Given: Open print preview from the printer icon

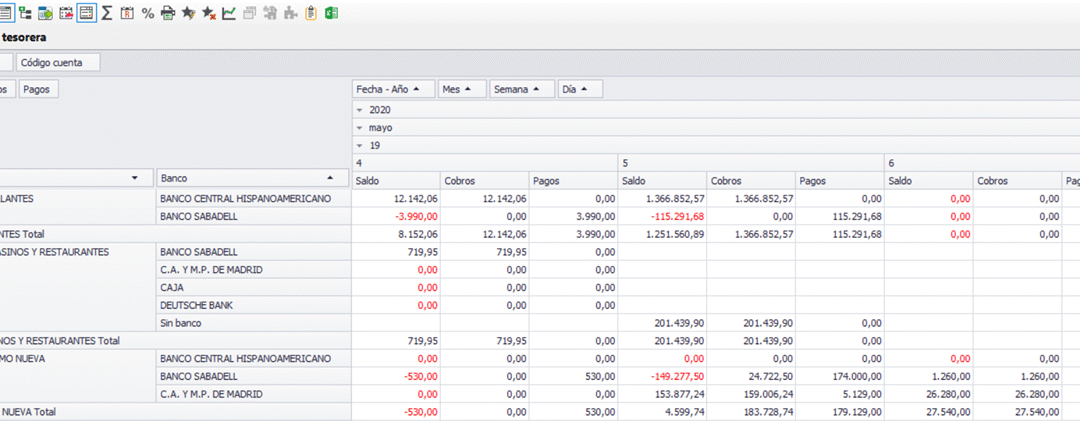Looking at the screenshot, I should pos(168,13).
